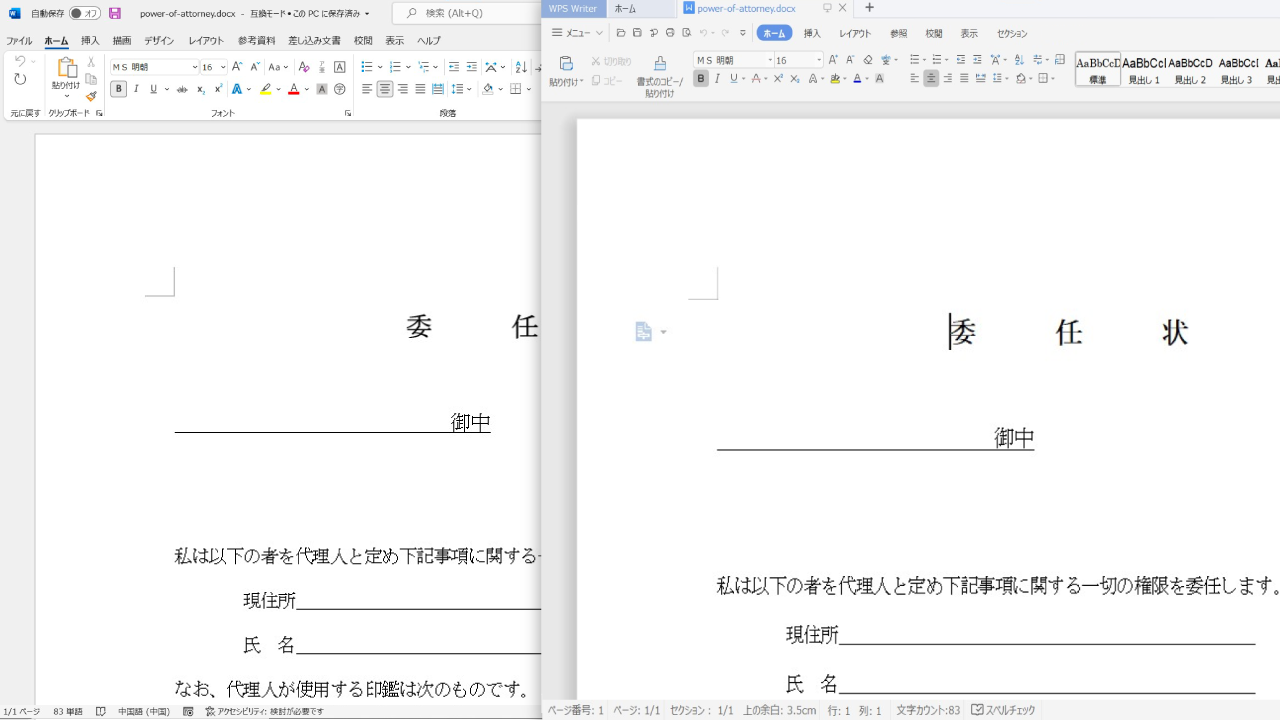1280x720 pixels.
Task: Click the Sort A-Z icon in Word
Action: tap(521, 67)
